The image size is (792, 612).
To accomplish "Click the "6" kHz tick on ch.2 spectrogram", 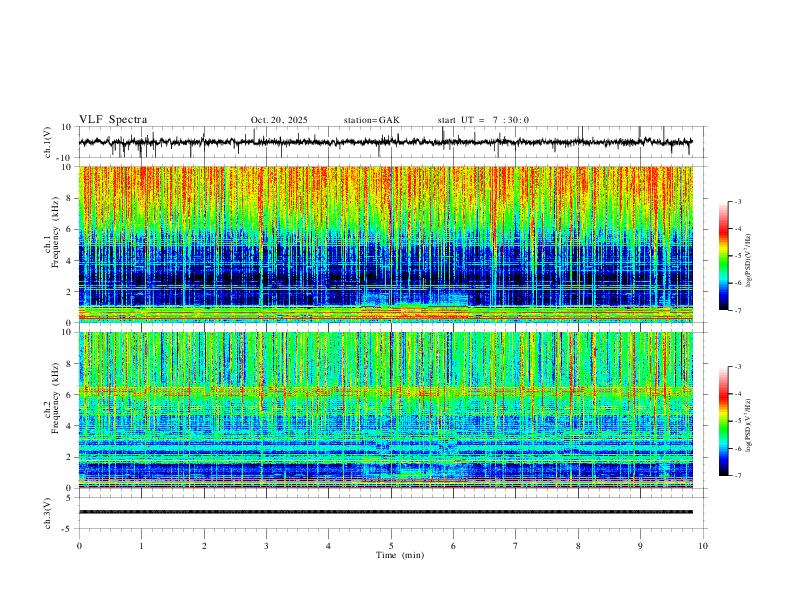I will (70, 395).
